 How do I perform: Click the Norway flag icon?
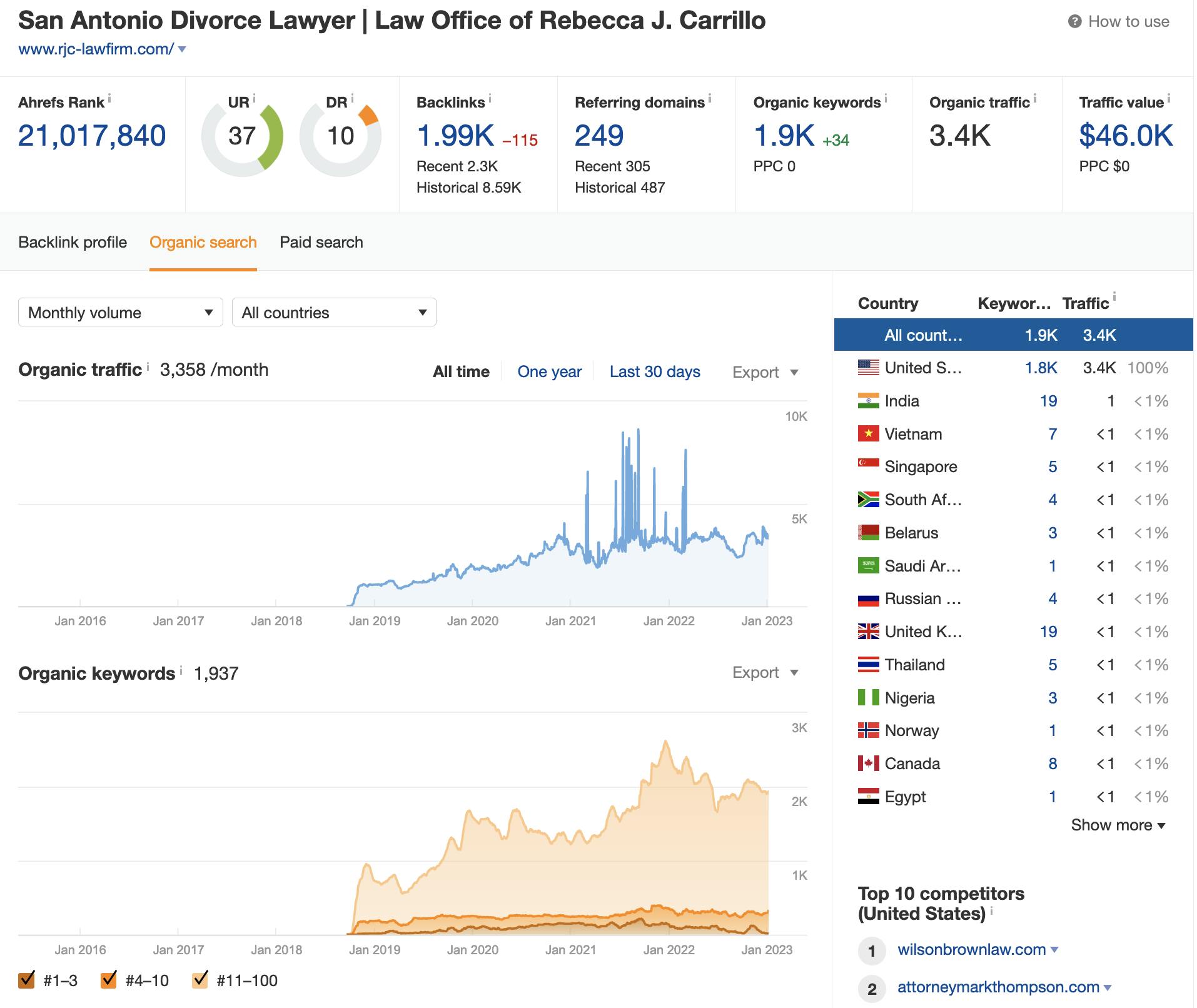tap(868, 730)
